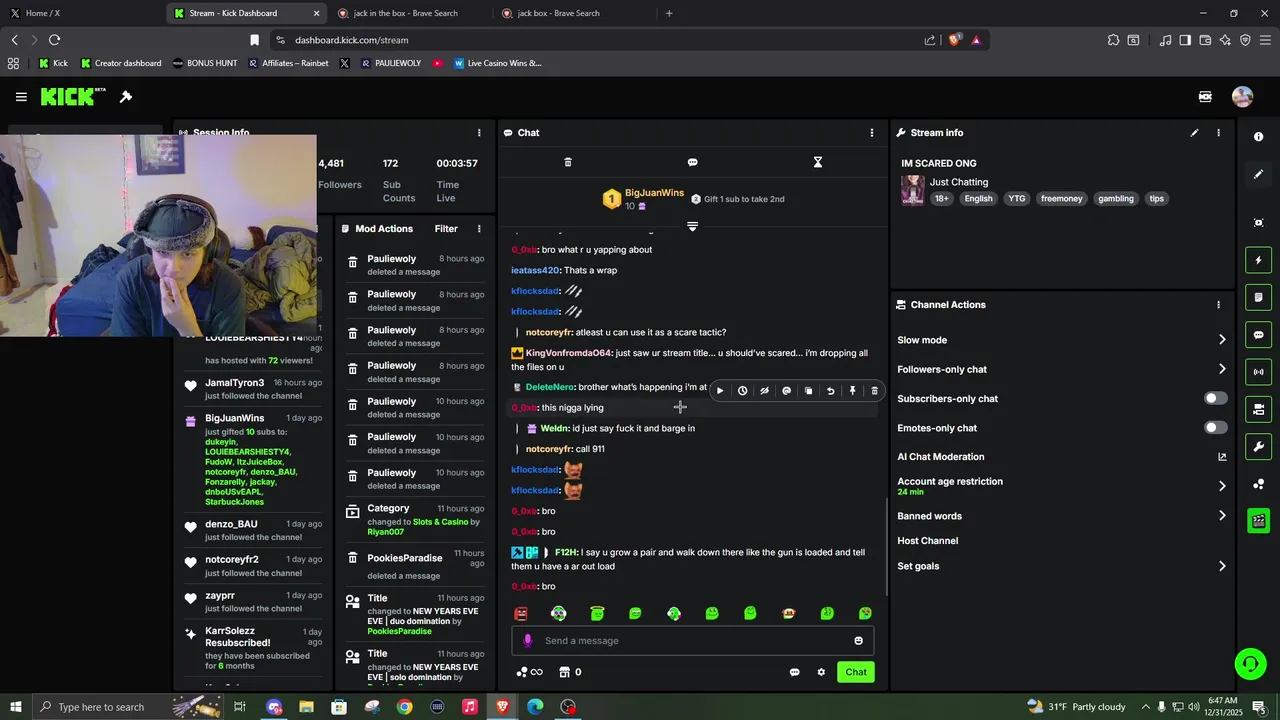Open Creator dashboard bookmark
The image size is (1280, 720).
120,63
